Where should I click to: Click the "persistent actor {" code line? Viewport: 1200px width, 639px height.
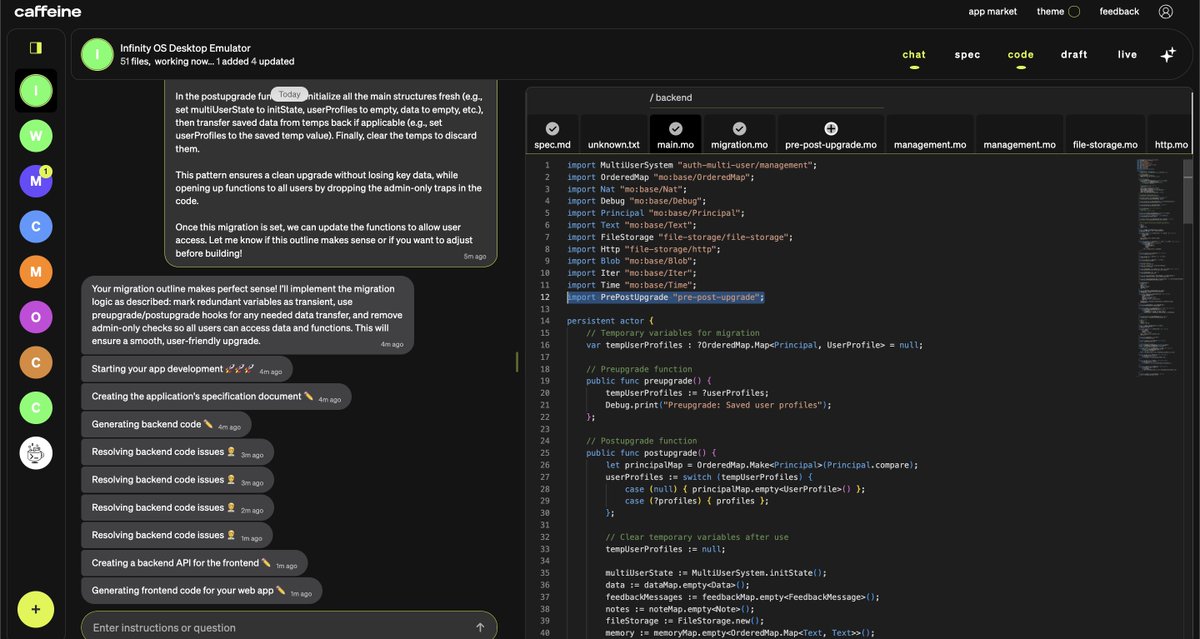coord(609,321)
